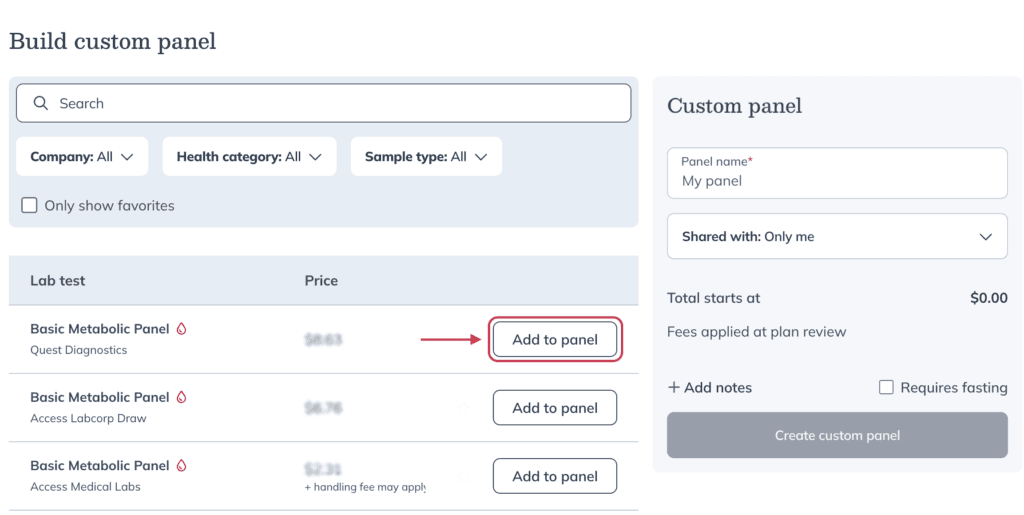Open the Shared with dropdown
1024x515 pixels.
tap(837, 236)
